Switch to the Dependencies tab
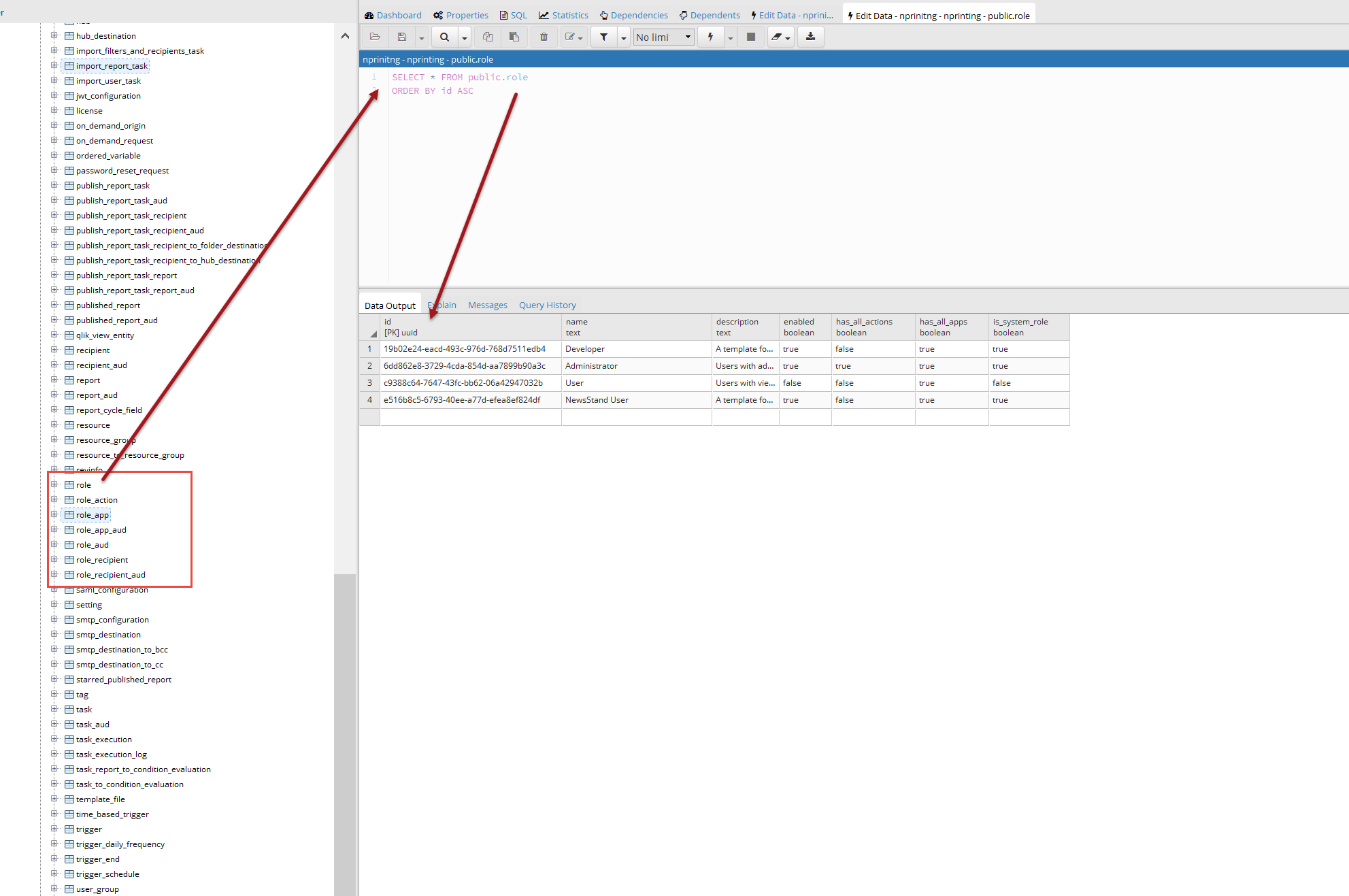 (x=633, y=15)
